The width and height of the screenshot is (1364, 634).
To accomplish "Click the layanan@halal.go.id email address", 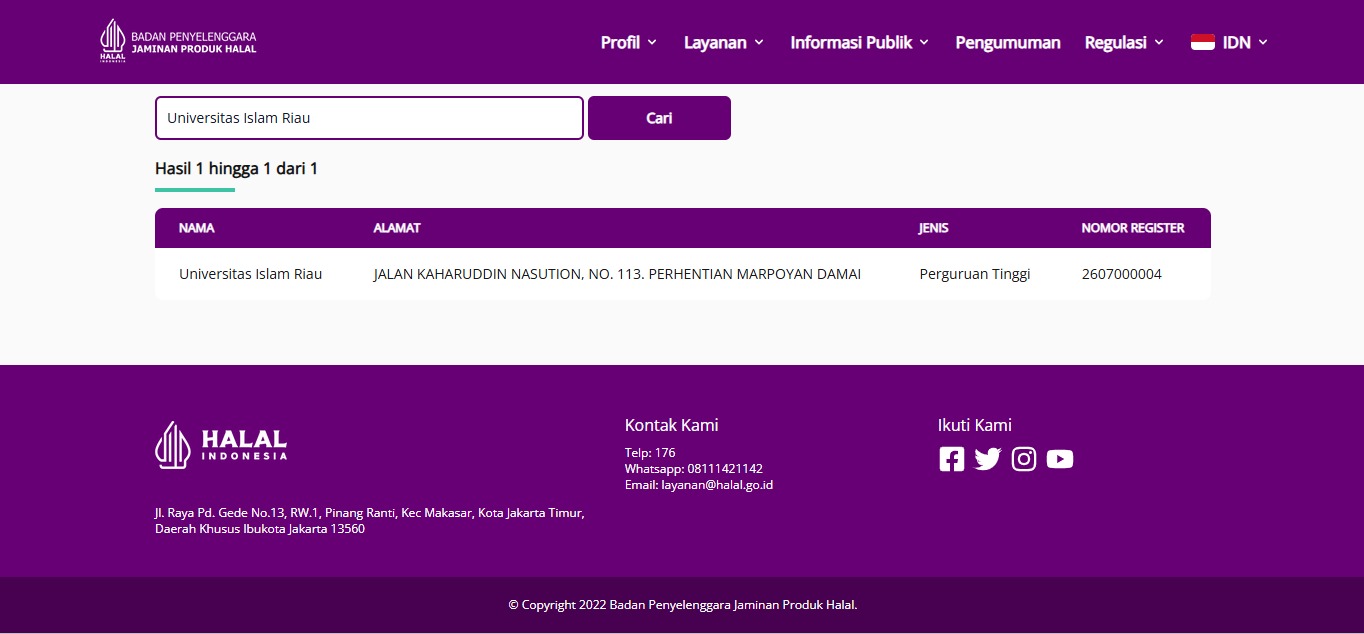I will coord(717,485).
